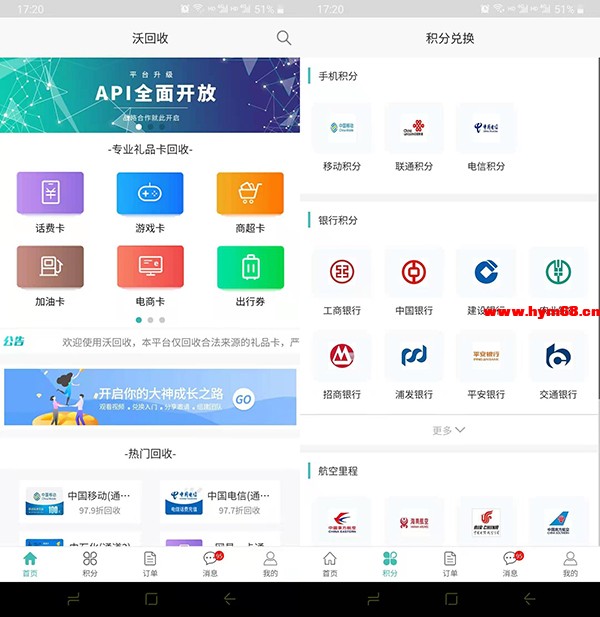The width and height of the screenshot is (600, 617).
Task: Pick China Eastern airline miles
Action: (x=342, y=522)
